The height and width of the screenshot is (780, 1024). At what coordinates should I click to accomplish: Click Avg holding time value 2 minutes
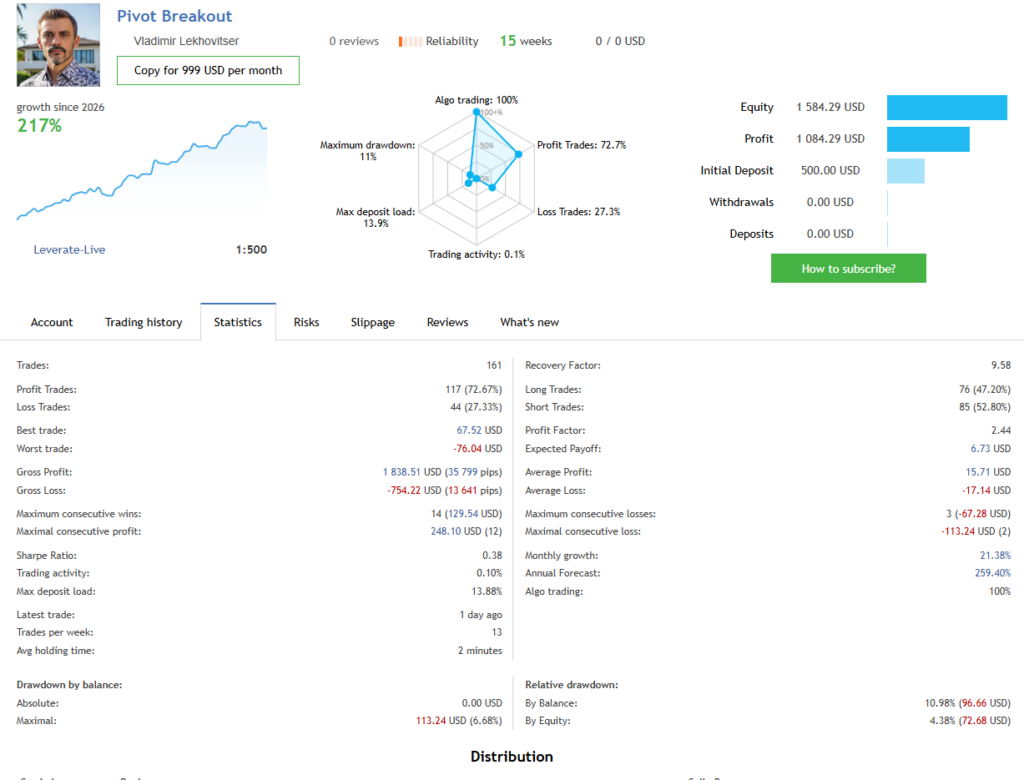pyautogui.click(x=480, y=651)
